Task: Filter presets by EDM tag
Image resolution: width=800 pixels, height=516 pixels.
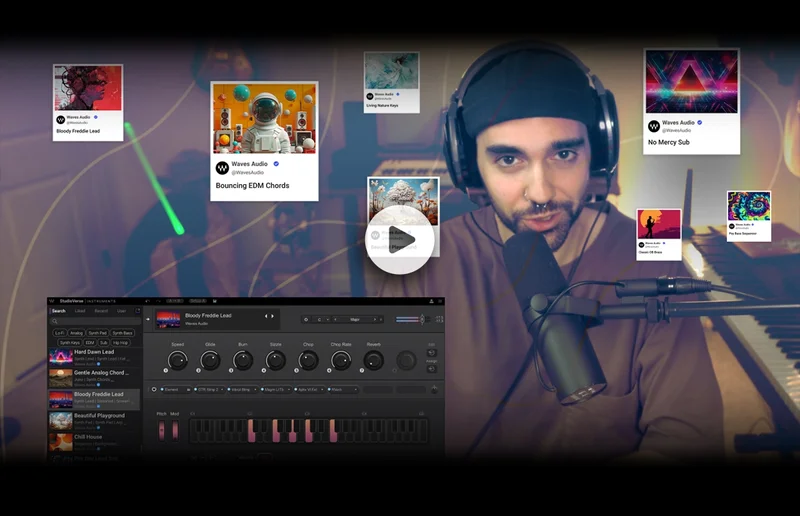Action: 90,343
